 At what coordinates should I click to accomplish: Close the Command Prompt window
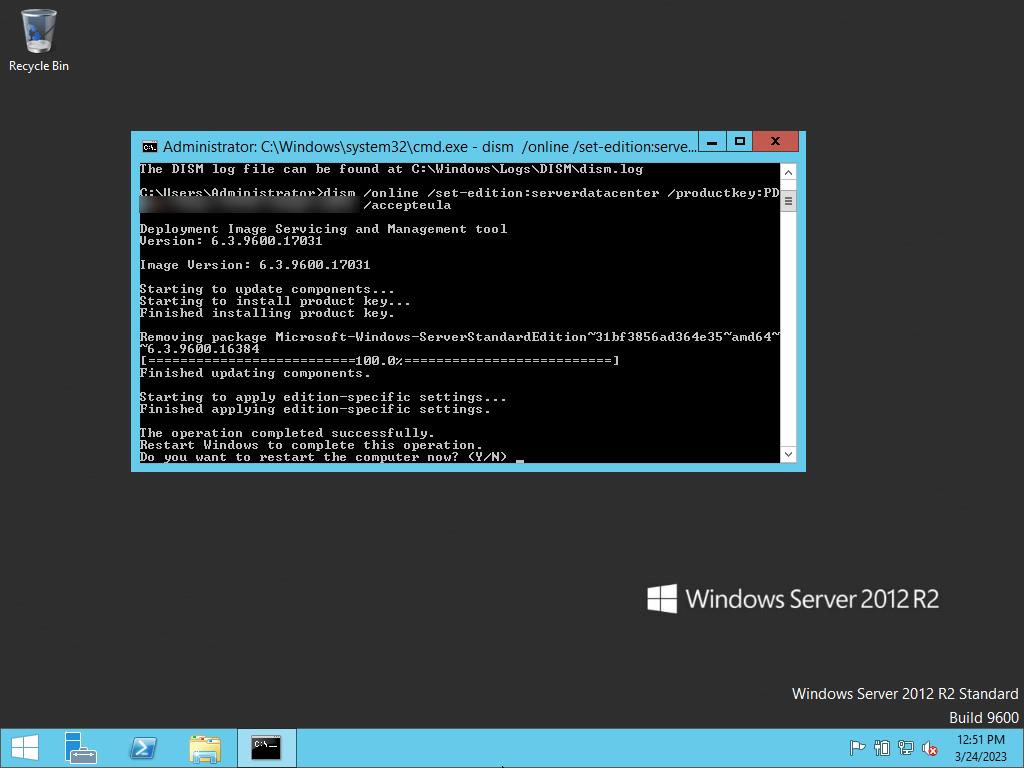point(775,141)
